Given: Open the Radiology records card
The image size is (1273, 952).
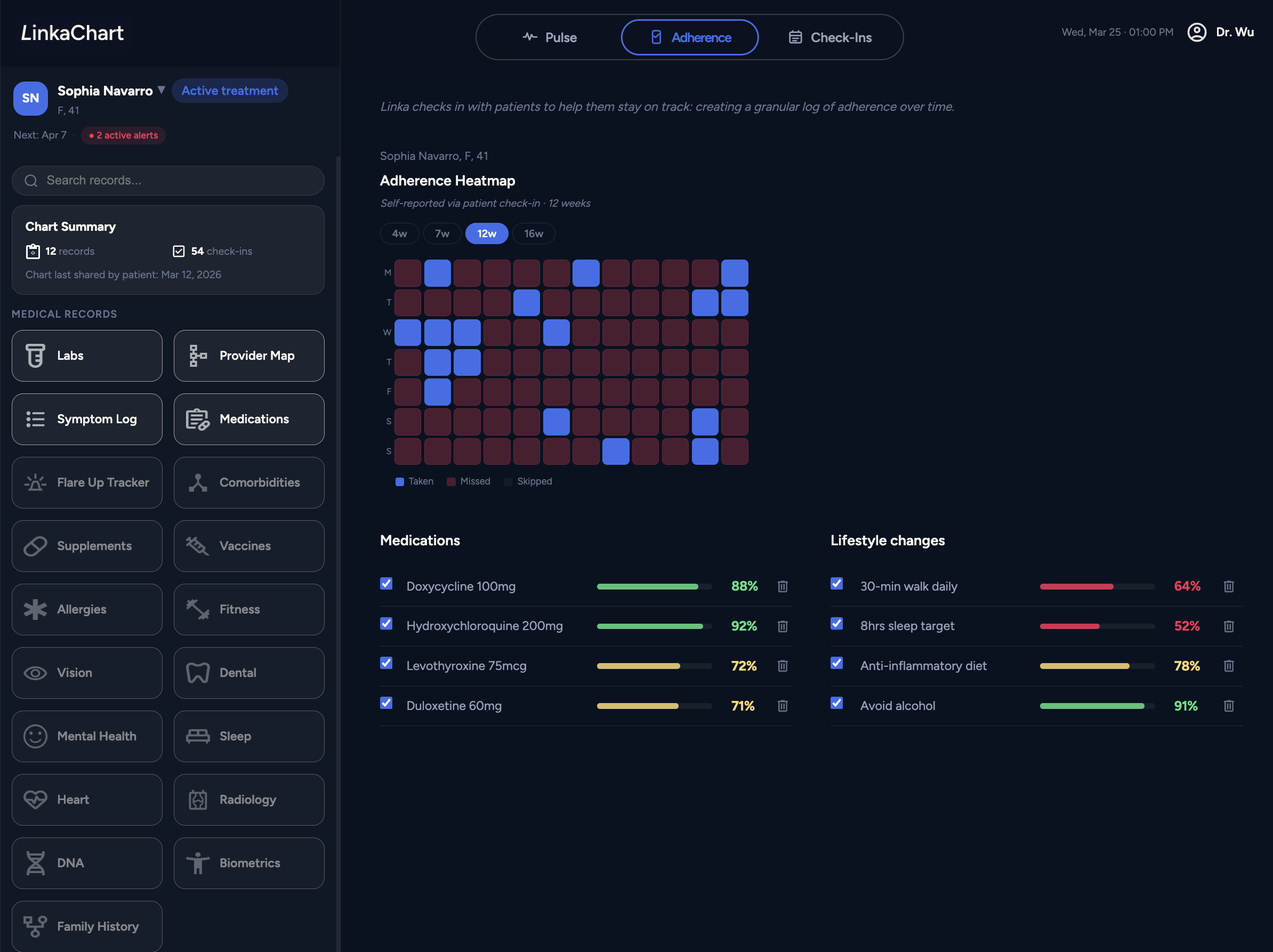Looking at the screenshot, I should (248, 800).
